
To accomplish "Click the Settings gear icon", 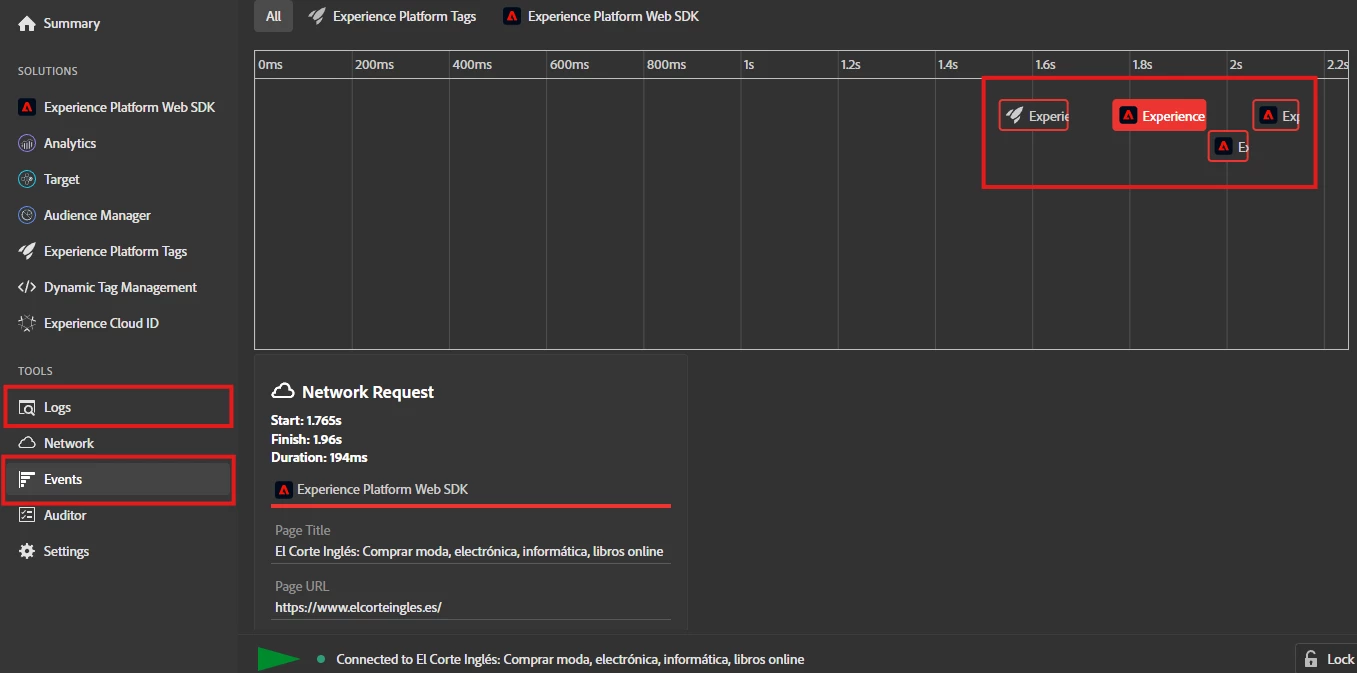I will coord(27,551).
